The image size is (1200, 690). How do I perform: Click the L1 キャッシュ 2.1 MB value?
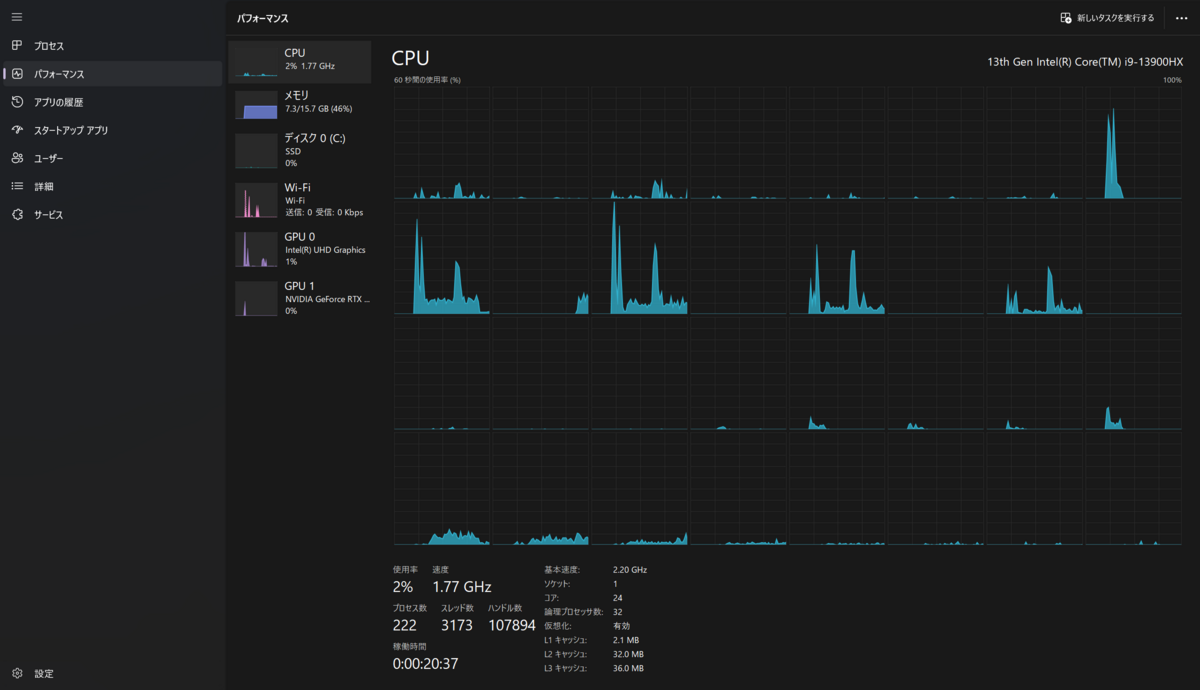coord(626,639)
